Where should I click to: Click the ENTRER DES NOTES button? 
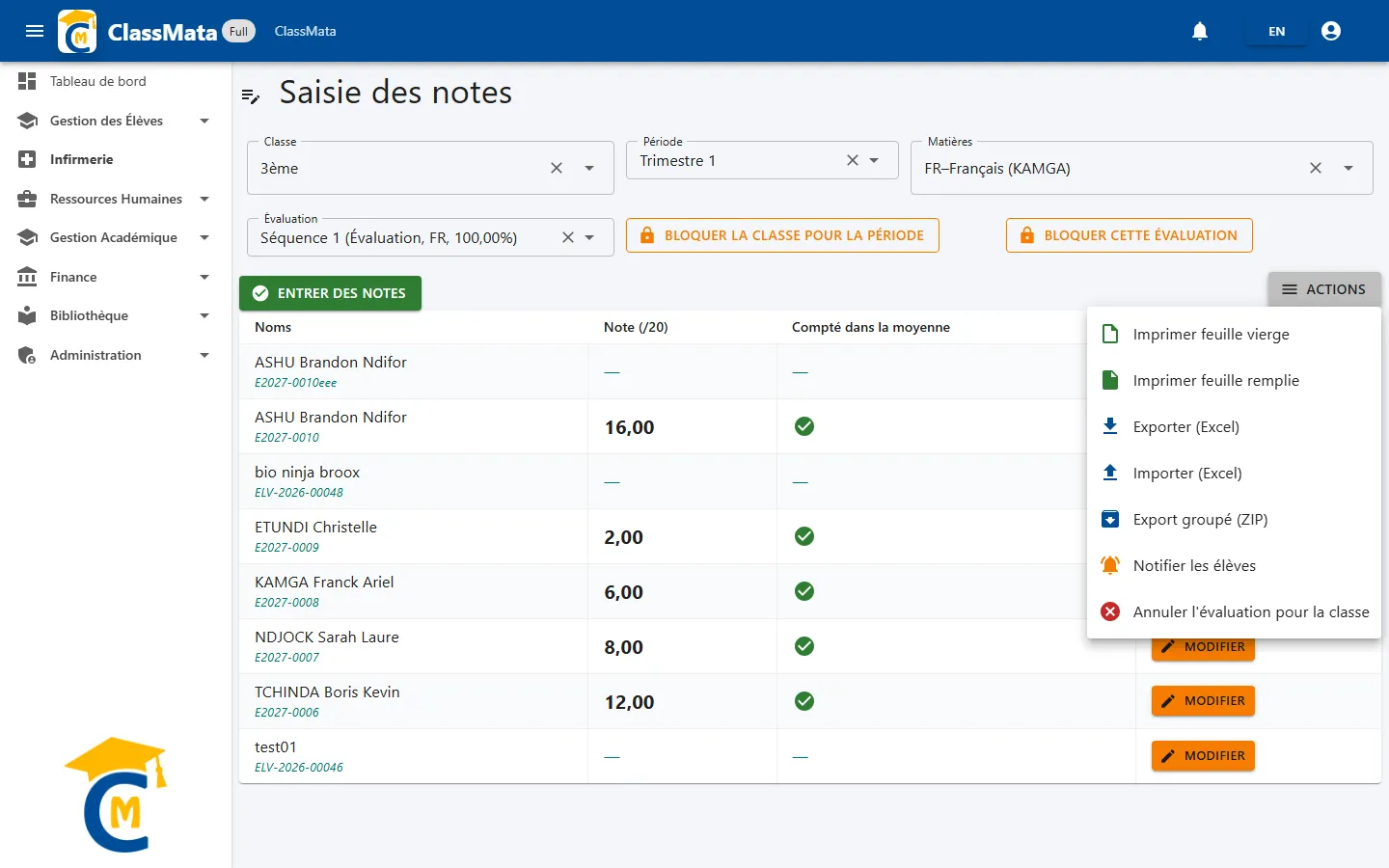click(x=330, y=293)
